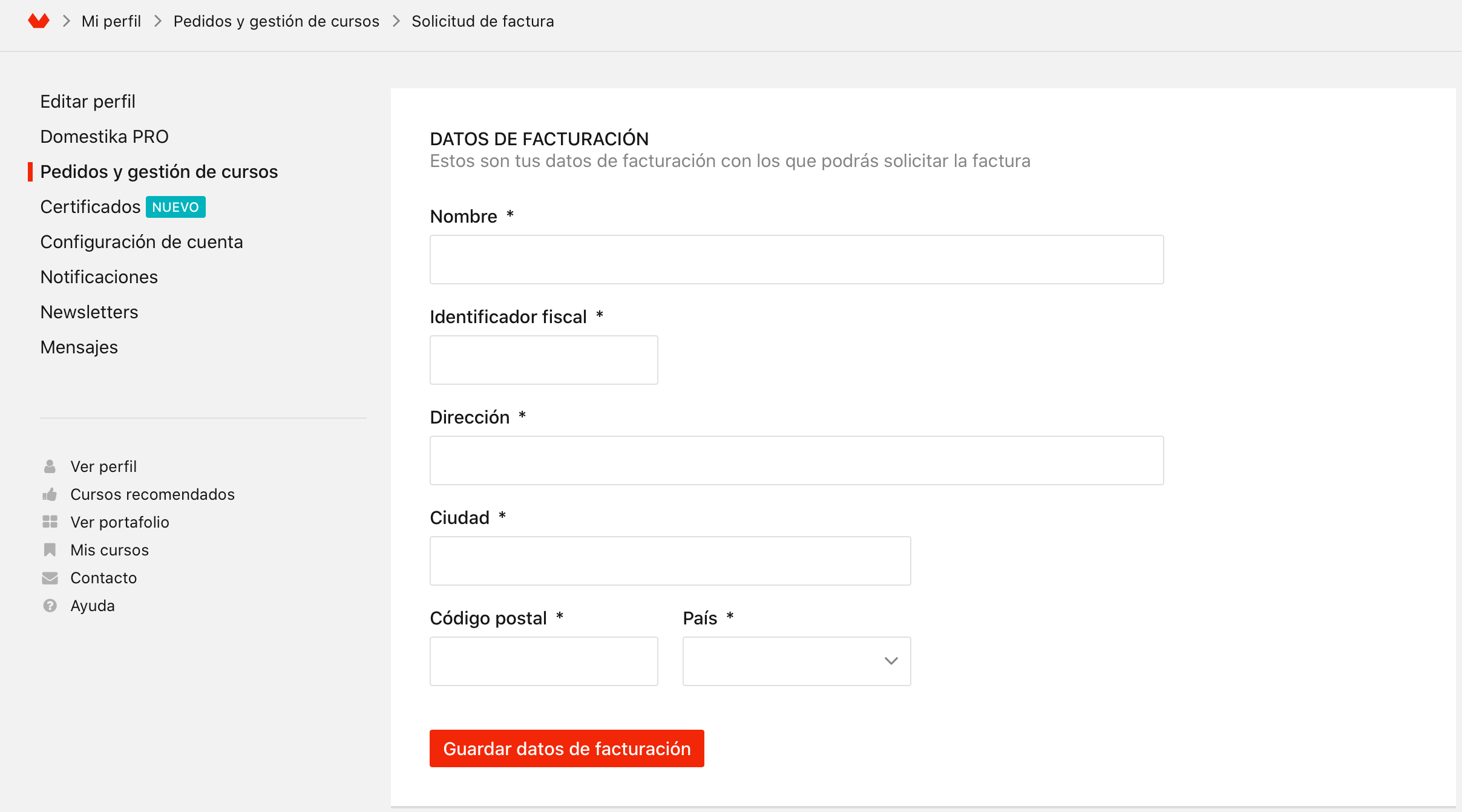Click Solicitud de factura breadcrumb
This screenshot has width=1462, height=812.
(483, 21)
